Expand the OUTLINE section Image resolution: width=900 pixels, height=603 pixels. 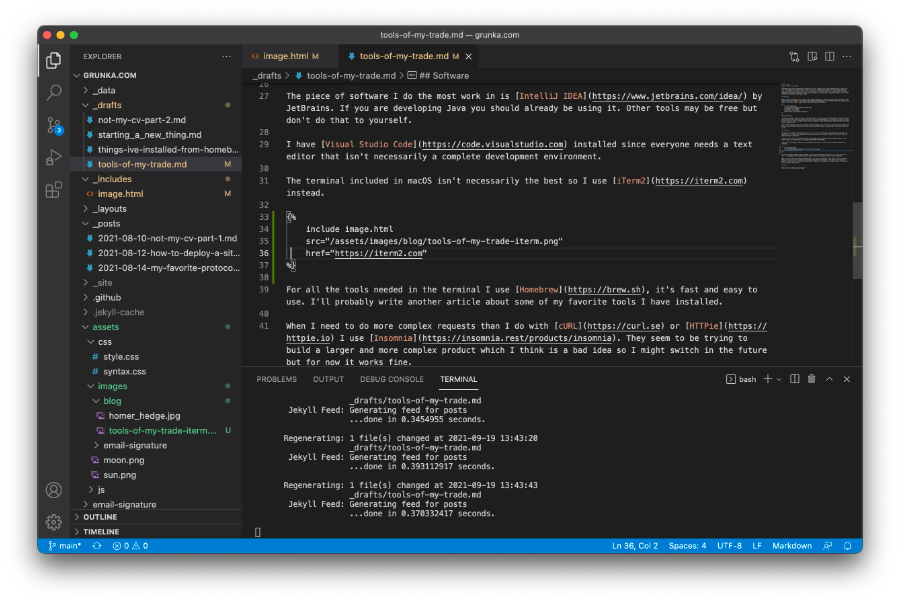point(156,517)
